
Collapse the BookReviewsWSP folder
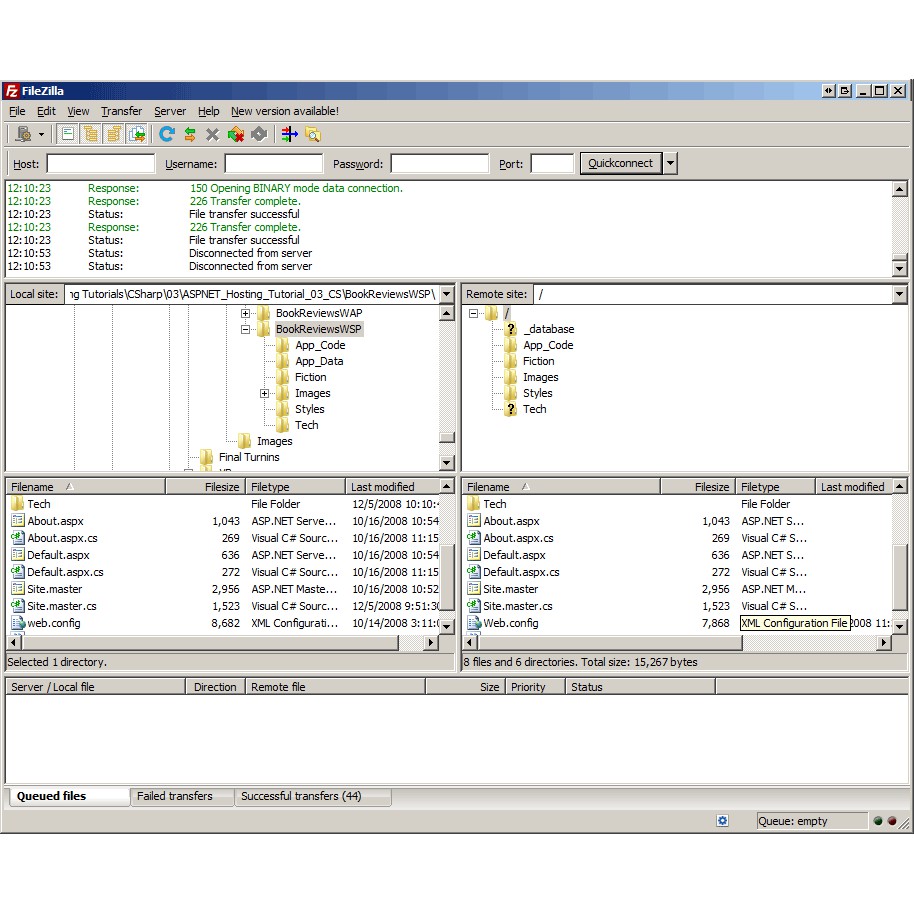tap(245, 329)
